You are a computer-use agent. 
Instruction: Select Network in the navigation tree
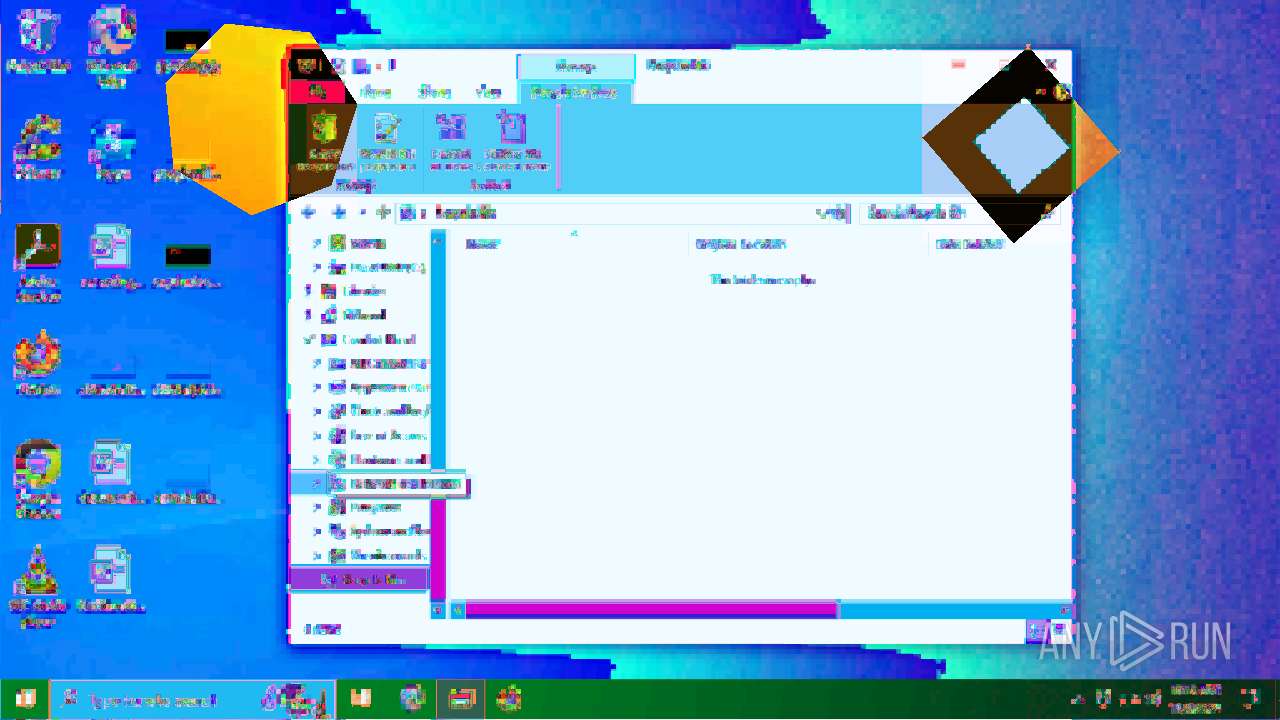[363, 315]
